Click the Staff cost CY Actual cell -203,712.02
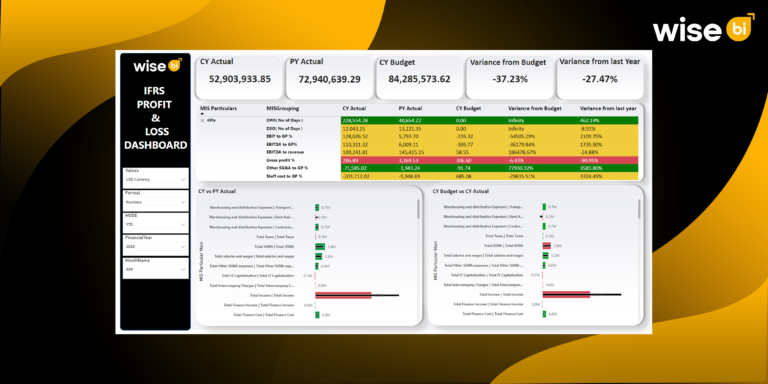Screen dimensions: 768x384 pyautogui.click(x=369, y=176)
